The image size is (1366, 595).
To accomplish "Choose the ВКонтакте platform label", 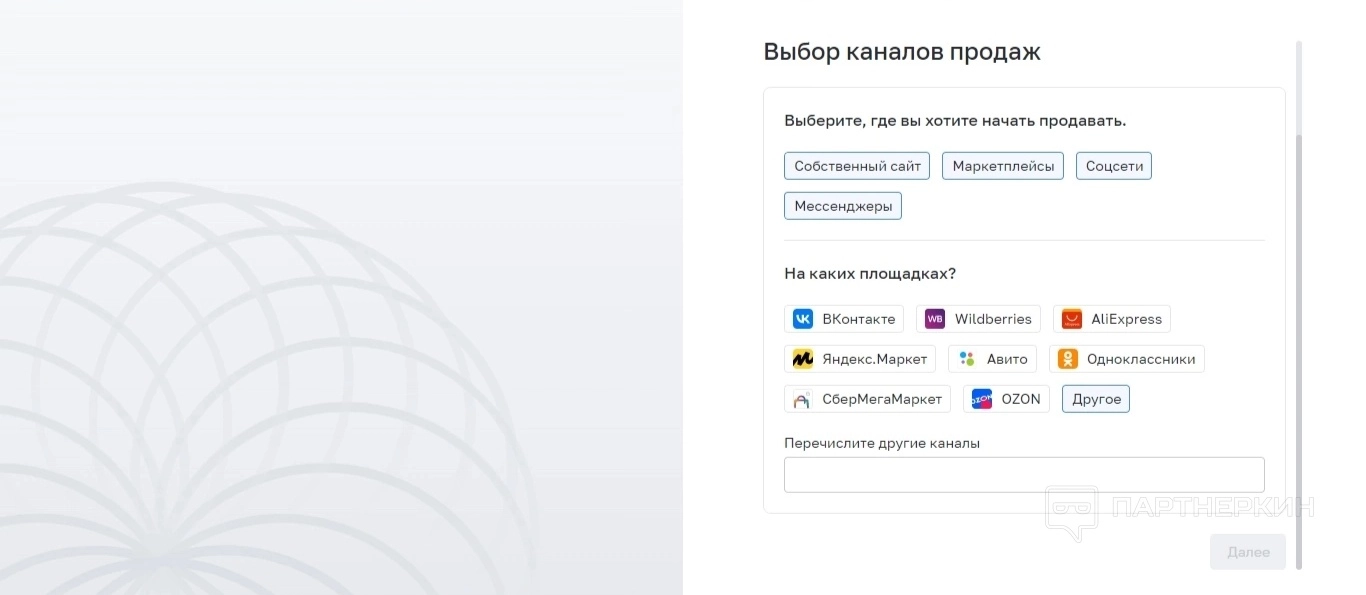I will (x=859, y=319).
